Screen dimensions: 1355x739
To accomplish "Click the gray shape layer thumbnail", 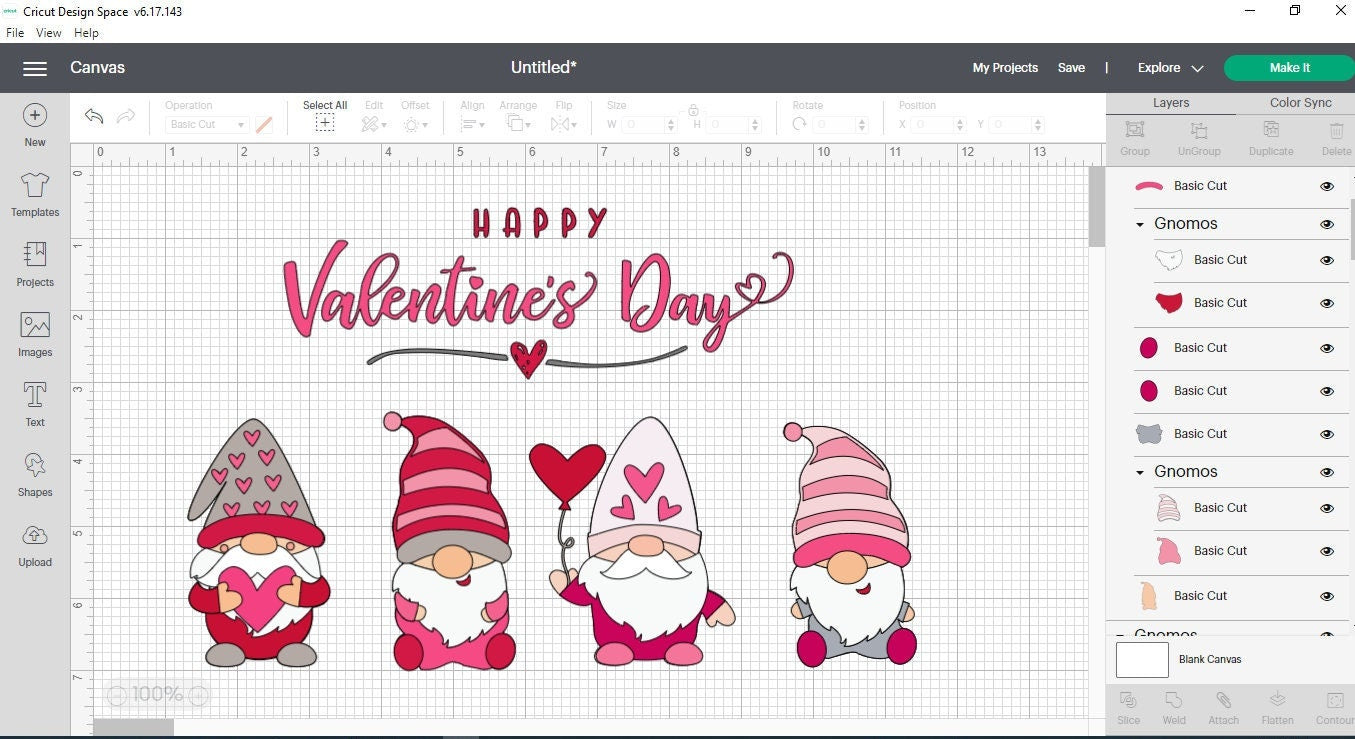I will coord(1149,434).
